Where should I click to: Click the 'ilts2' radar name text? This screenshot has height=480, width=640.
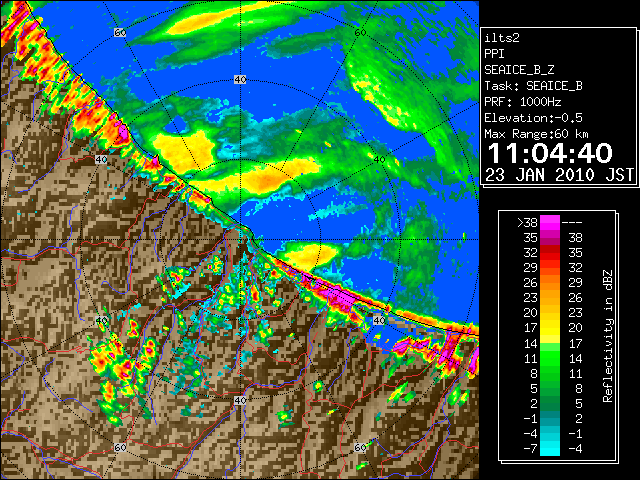(502, 38)
